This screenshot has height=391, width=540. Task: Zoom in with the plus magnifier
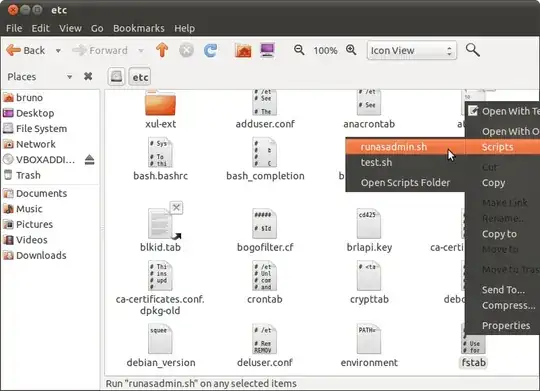tap(351, 50)
